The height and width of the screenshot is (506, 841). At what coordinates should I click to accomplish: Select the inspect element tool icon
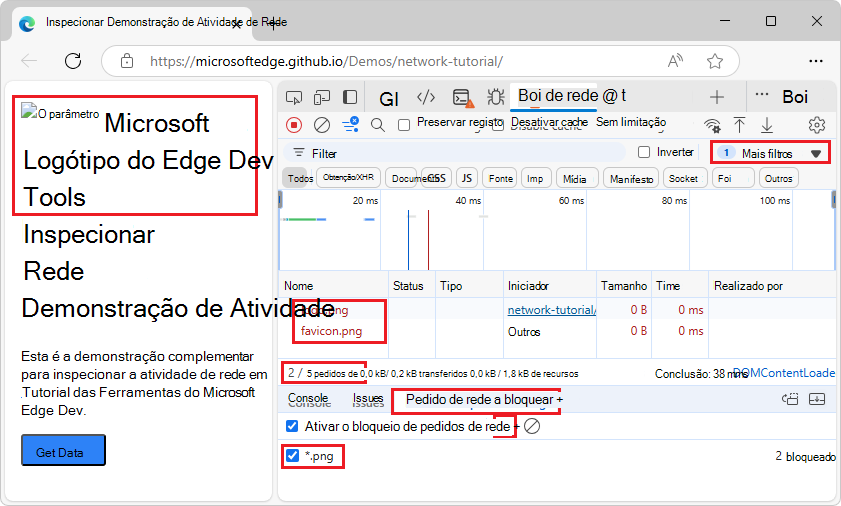tap(294, 97)
